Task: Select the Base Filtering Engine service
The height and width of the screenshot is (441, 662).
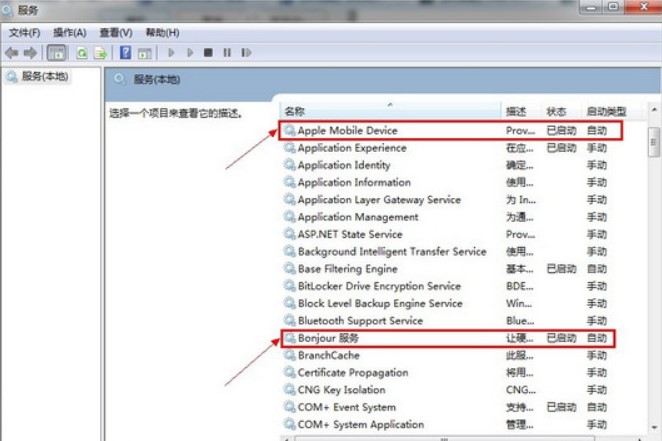Action: tap(450, 269)
